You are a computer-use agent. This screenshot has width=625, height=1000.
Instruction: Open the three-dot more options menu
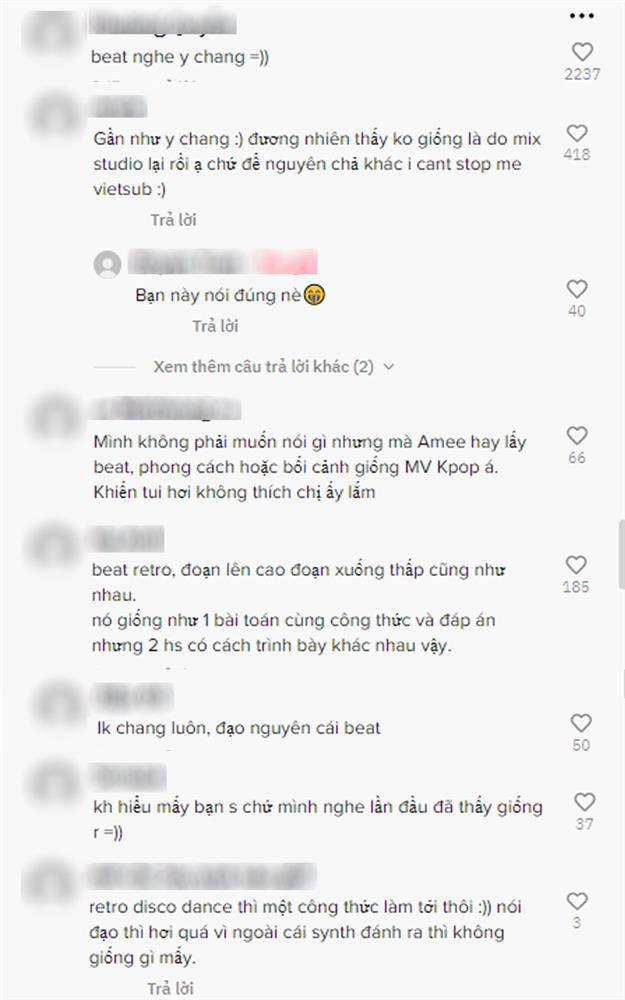coord(582,16)
